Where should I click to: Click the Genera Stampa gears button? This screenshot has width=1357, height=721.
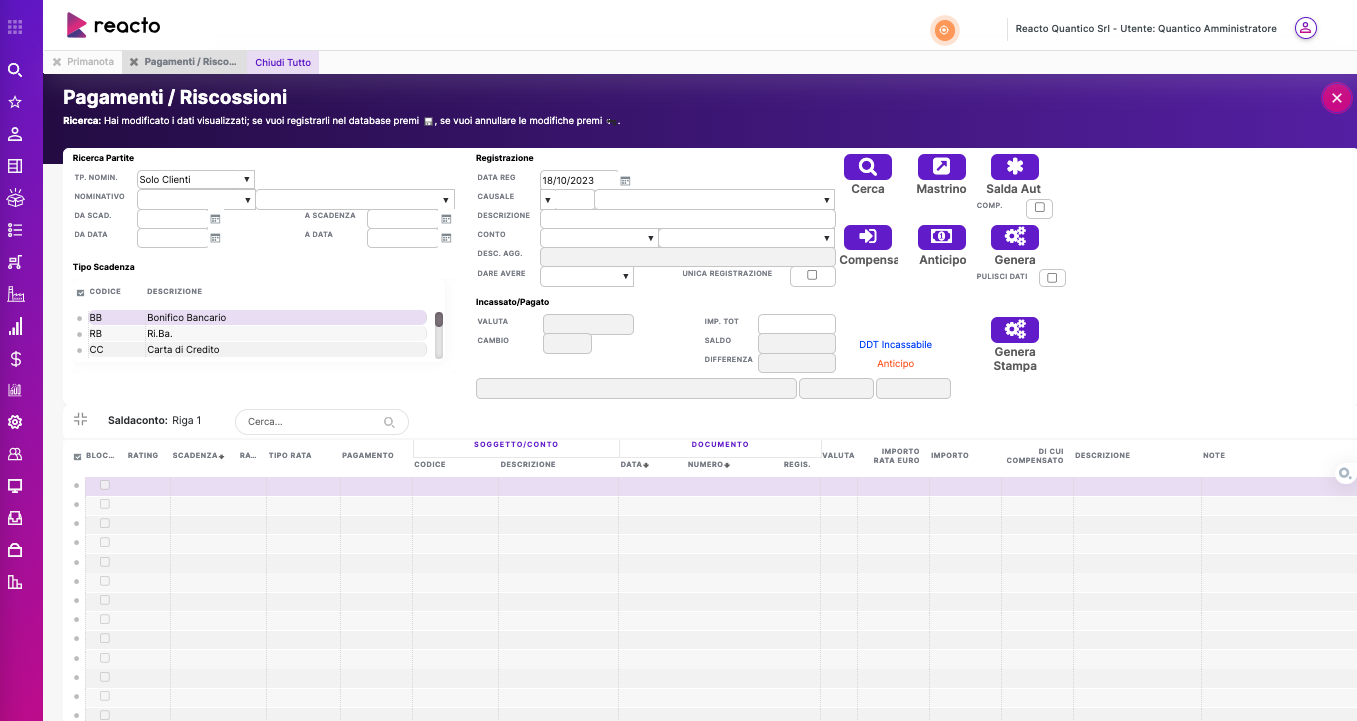coord(1015,330)
